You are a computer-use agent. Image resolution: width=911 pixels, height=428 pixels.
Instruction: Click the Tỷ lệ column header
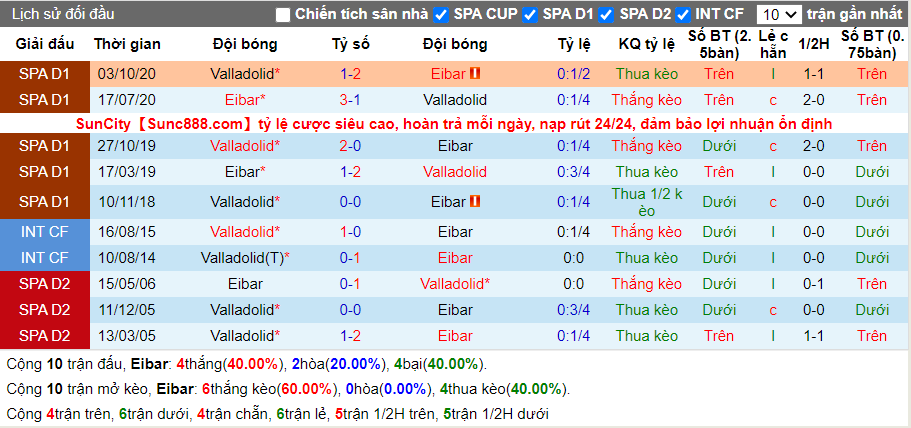574,44
